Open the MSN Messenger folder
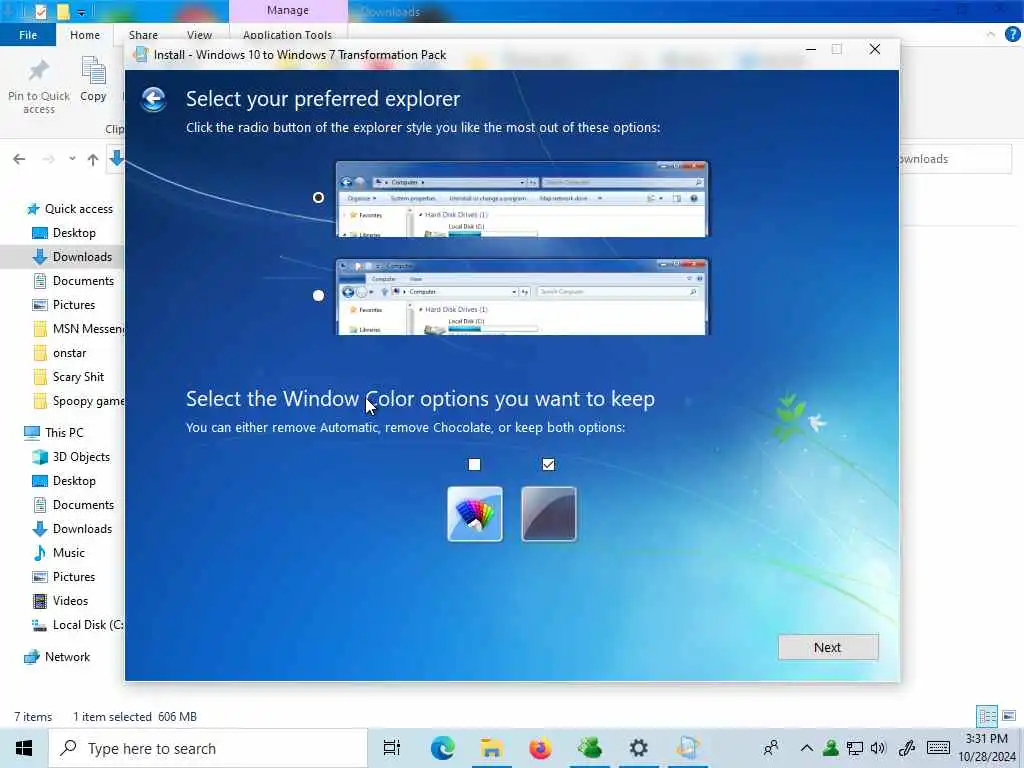 click(78, 329)
